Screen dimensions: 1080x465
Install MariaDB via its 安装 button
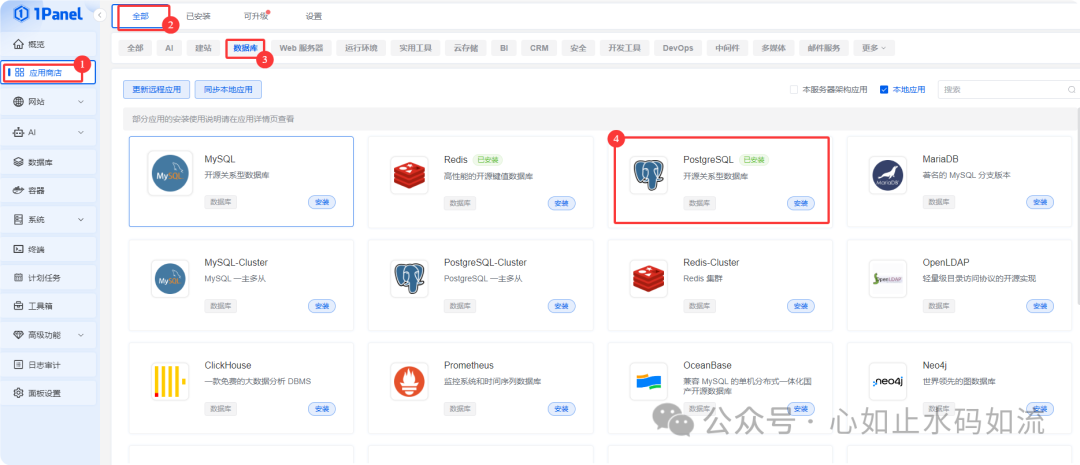point(1040,203)
